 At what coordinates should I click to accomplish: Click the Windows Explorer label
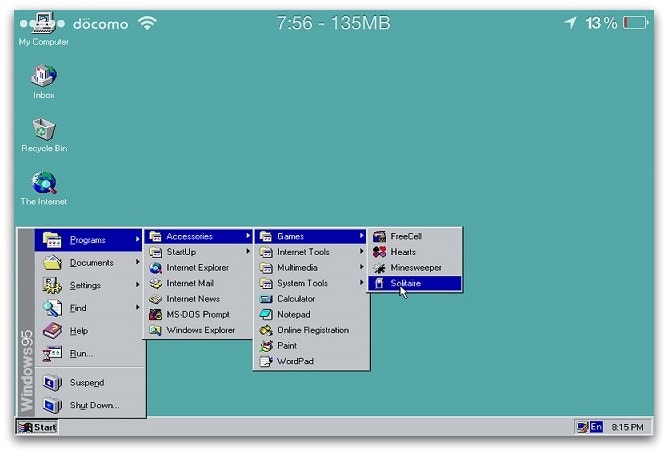[200, 330]
